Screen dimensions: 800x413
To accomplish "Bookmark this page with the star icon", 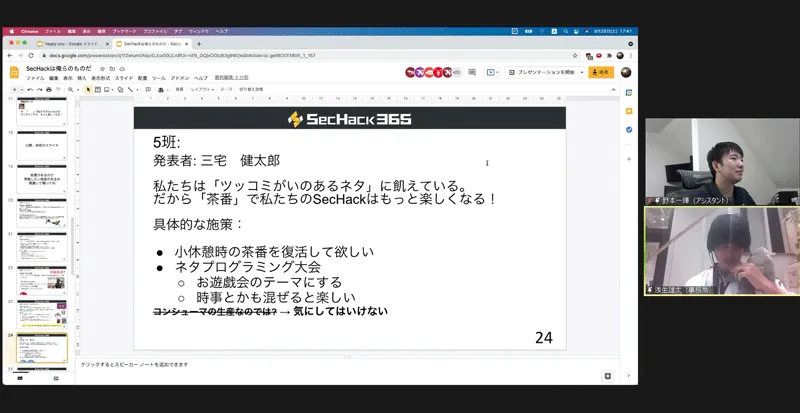I will (x=575, y=56).
